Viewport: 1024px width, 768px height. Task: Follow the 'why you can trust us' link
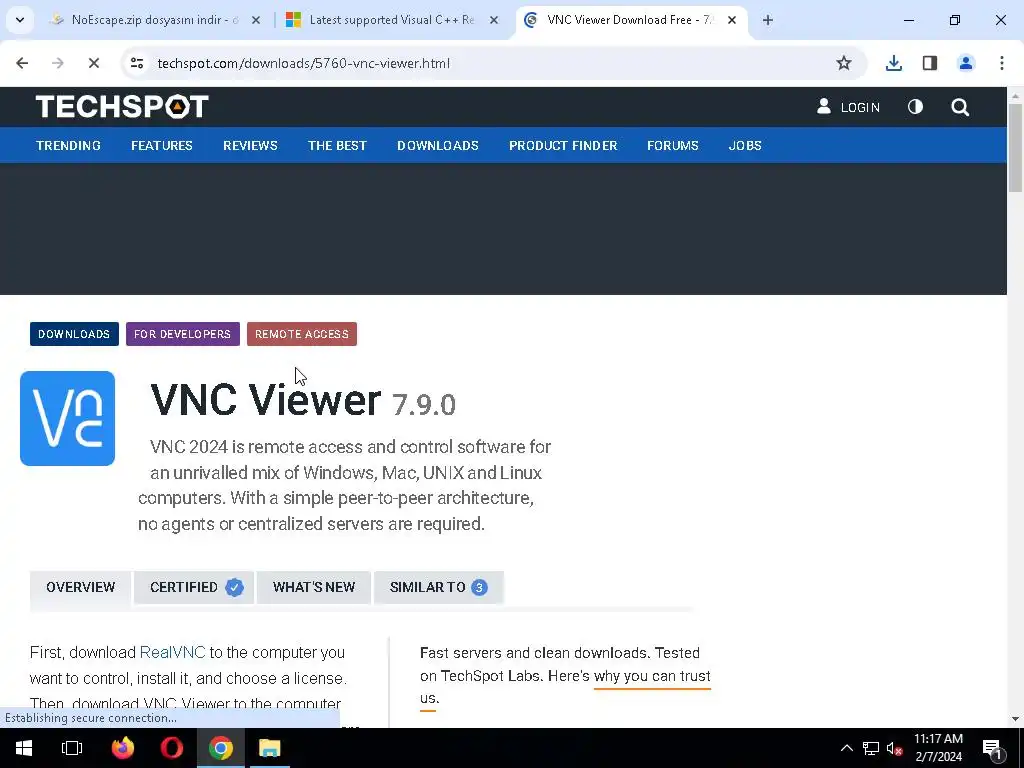coord(652,676)
